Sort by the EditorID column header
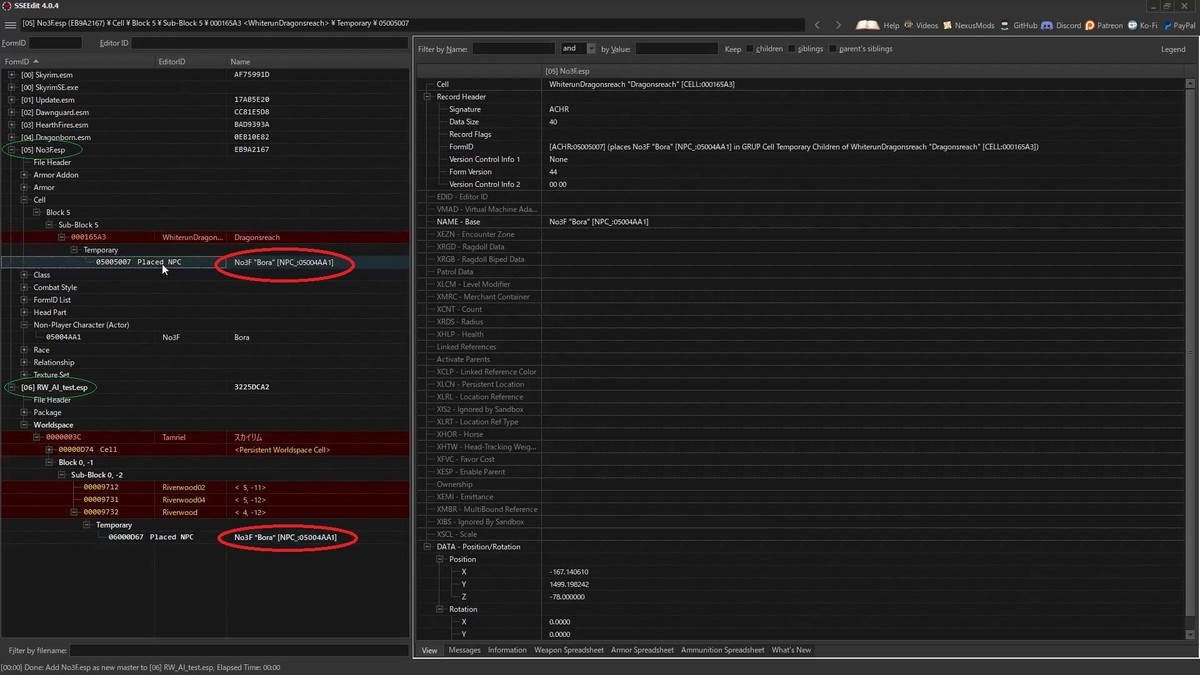The width and height of the screenshot is (1200, 675). (190, 62)
